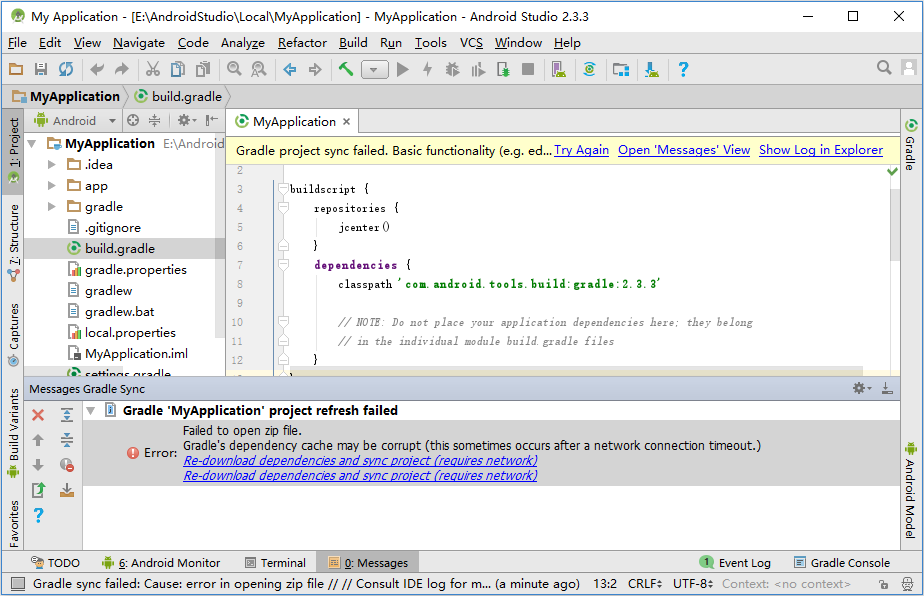Image resolution: width=924 pixels, height=596 pixels.
Task: Click the AVD Manager icon
Action: (559, 70)
